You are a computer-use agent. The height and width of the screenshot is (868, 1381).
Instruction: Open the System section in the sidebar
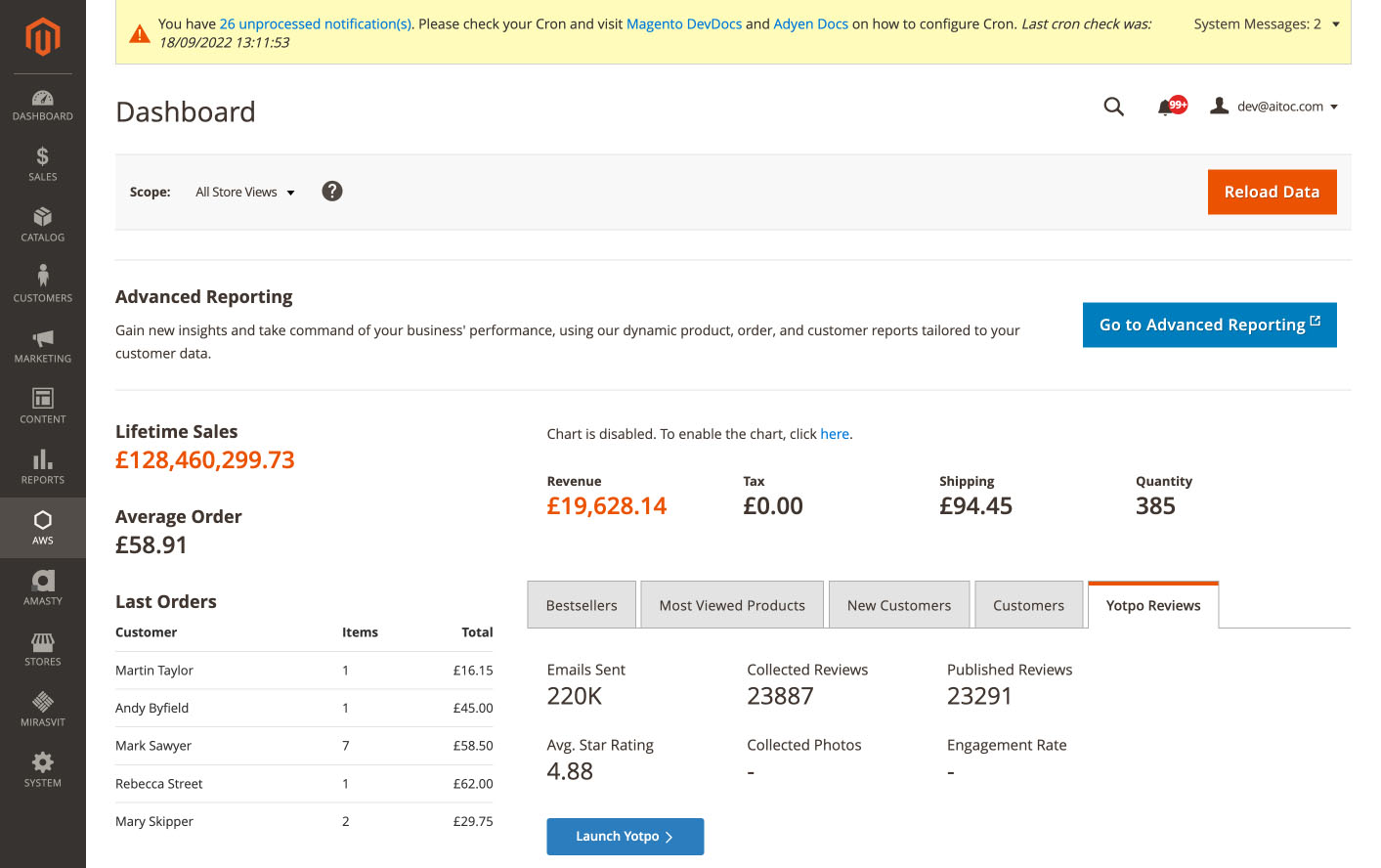42,770
